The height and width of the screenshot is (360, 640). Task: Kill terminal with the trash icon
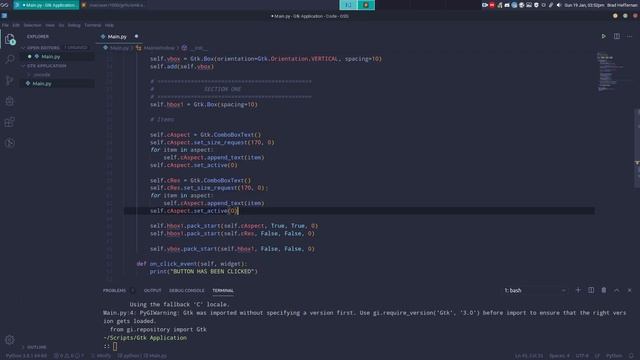click(604, 290)
